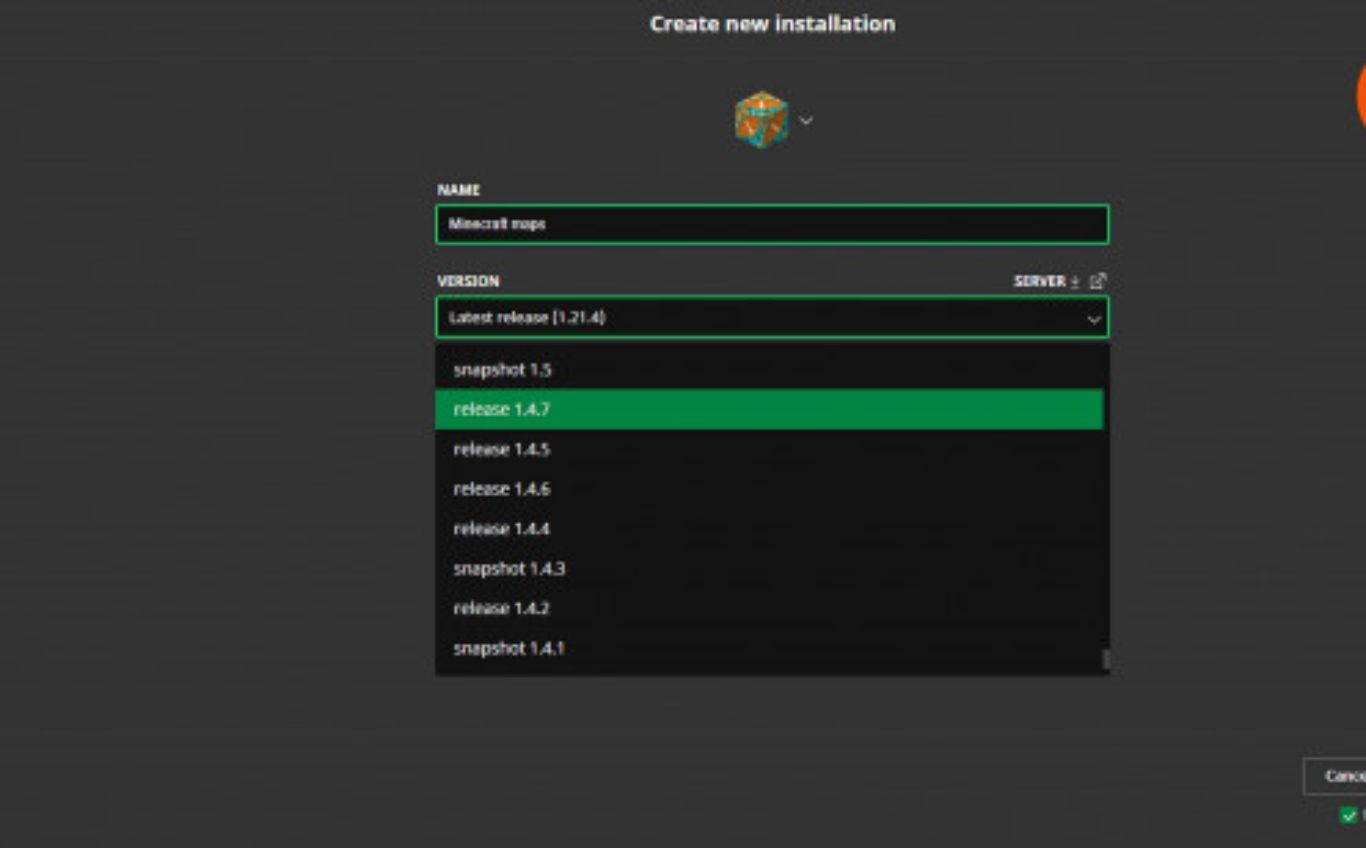The height and width of the screenshot is (848, 1366).
Task: Click the installation block icon
Action: (x=761, y=120)
